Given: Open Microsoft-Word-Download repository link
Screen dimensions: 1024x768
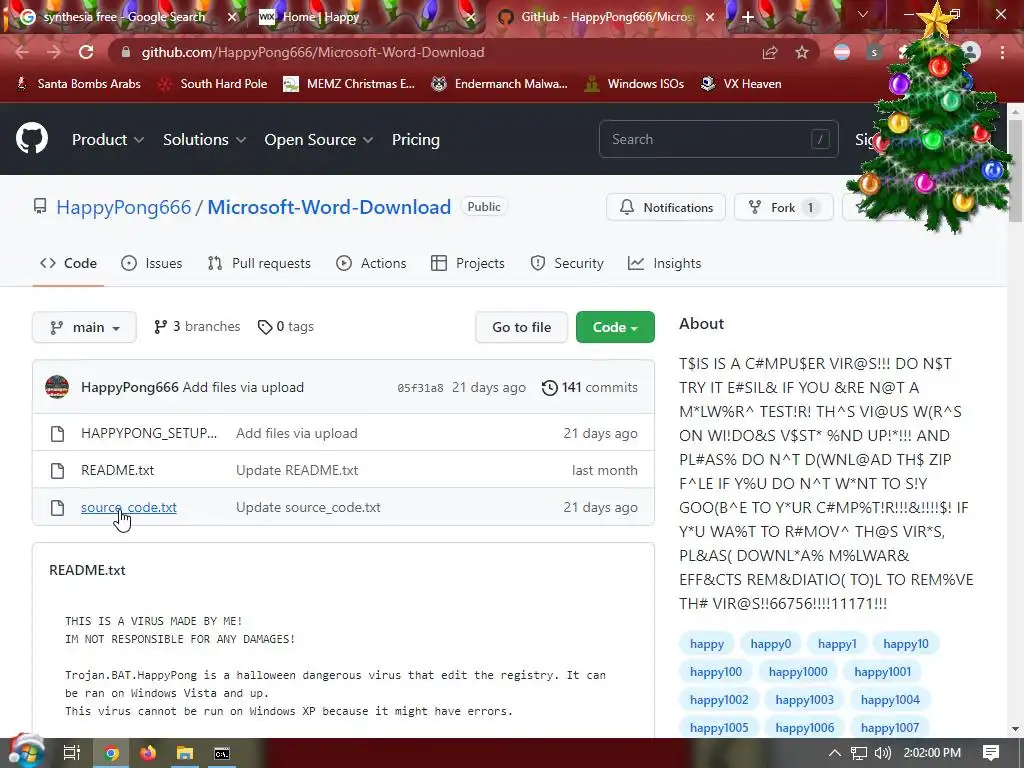Looking at the screenshot, I should coord(329,207).
